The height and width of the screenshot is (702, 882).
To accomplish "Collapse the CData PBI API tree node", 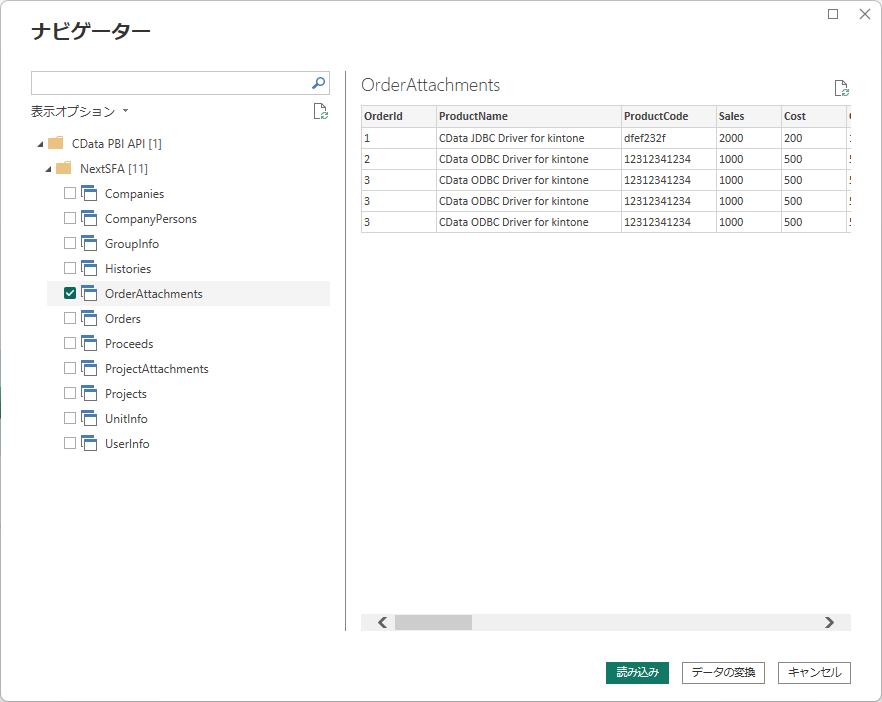I will pyautogui.click(x=38, y=144).
